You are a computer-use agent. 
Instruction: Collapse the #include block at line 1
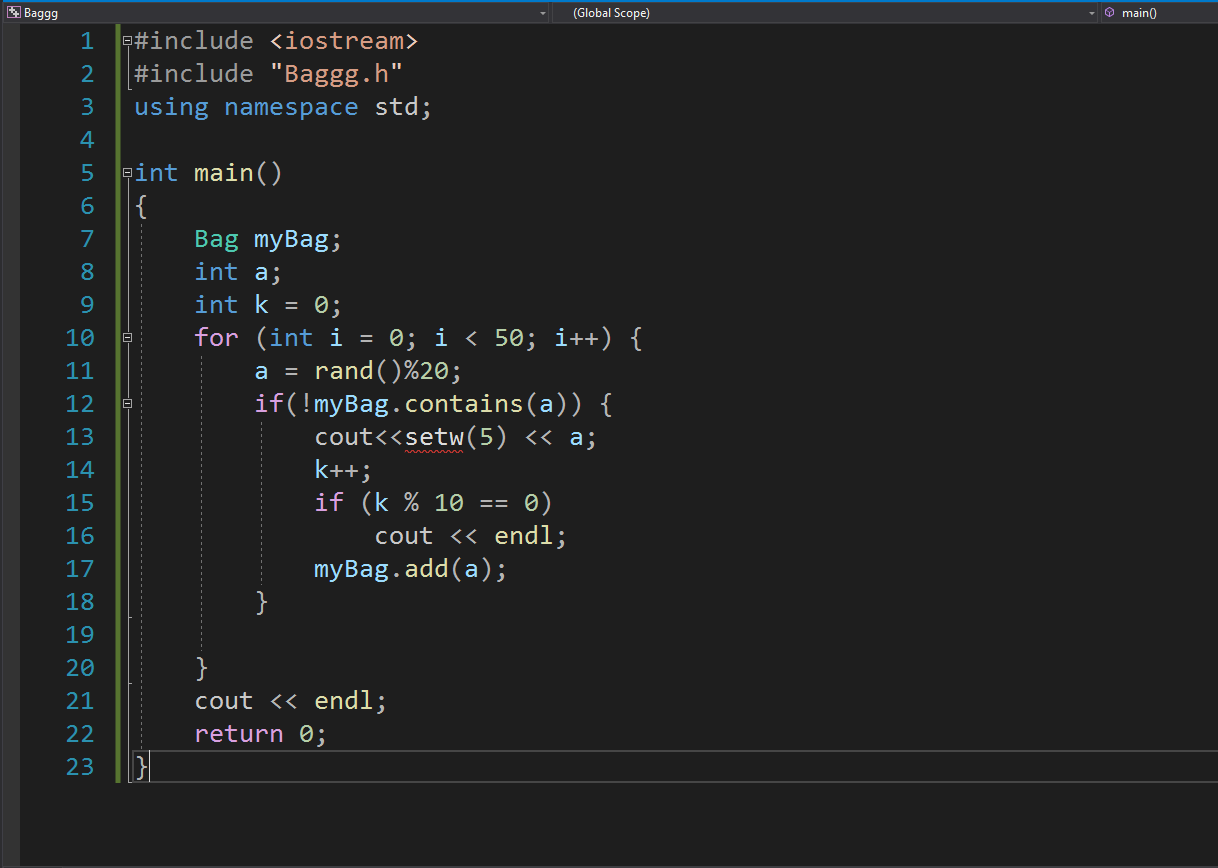[127, 41]
